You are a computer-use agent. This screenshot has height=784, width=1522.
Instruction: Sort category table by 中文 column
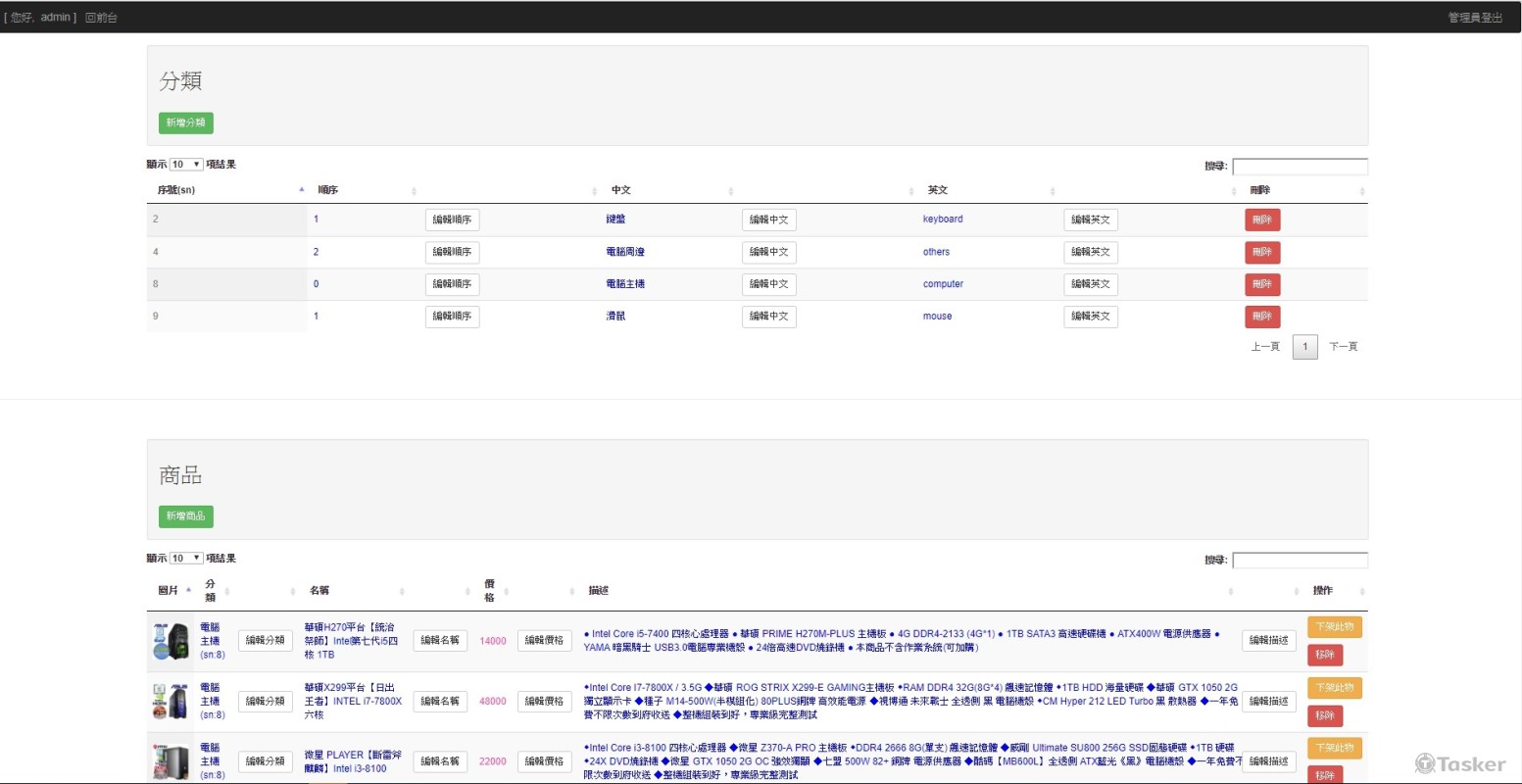point(621,190)
